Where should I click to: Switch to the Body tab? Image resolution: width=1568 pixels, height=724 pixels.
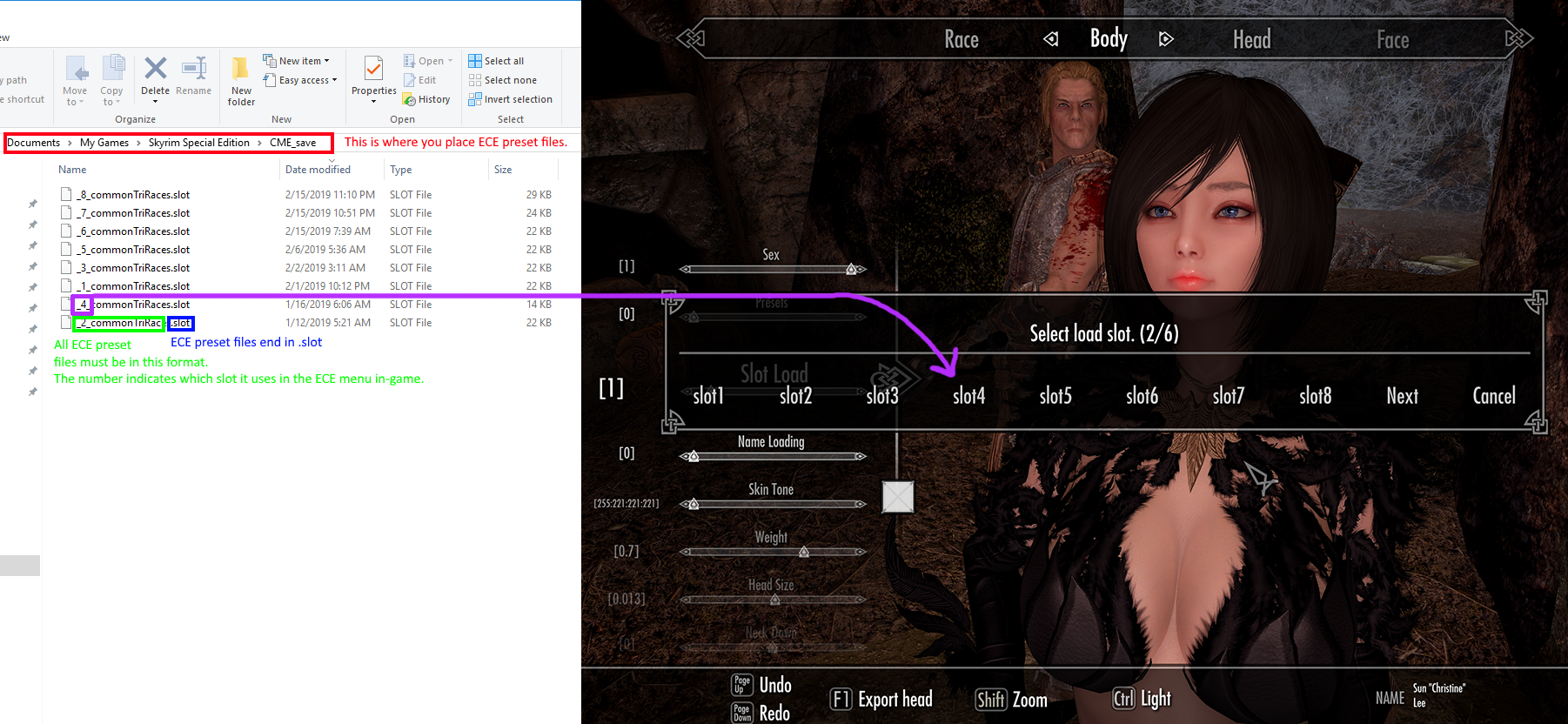(1109, 38)
